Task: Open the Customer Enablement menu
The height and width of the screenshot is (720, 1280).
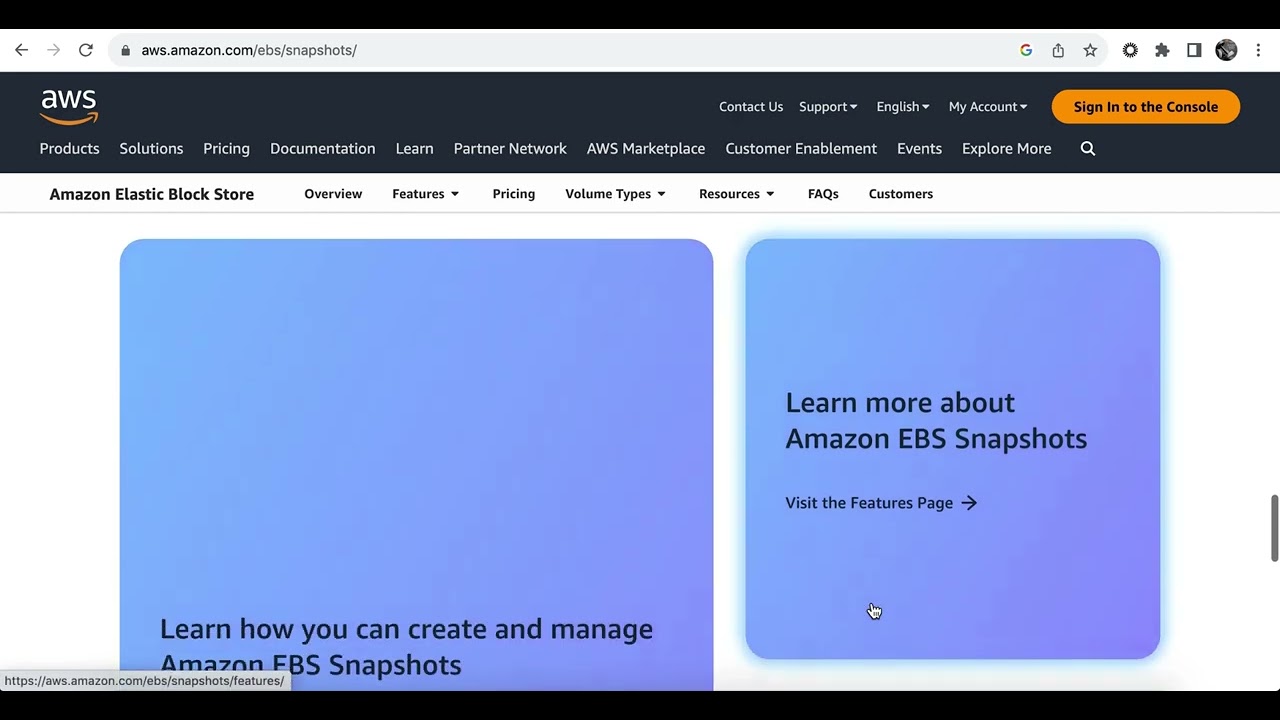Action: pos(801,148)
